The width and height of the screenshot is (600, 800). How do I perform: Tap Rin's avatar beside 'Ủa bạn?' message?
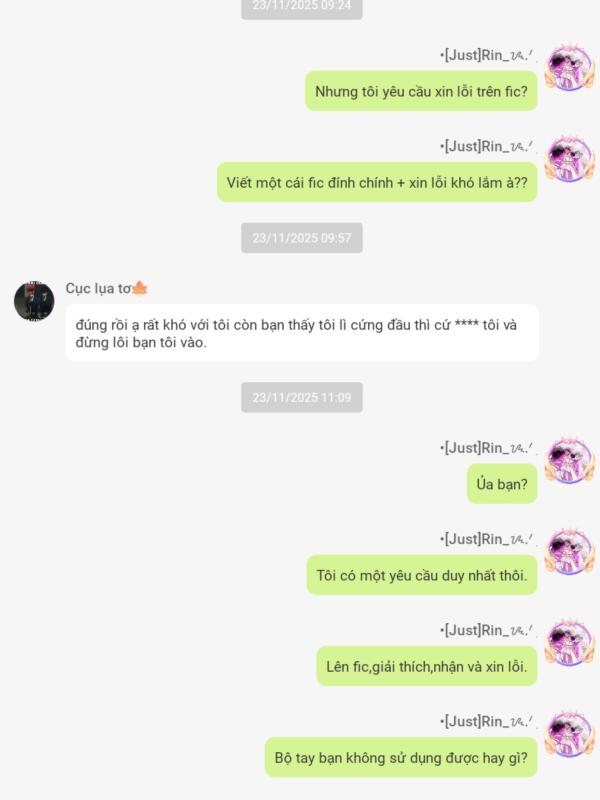point(569,460)
